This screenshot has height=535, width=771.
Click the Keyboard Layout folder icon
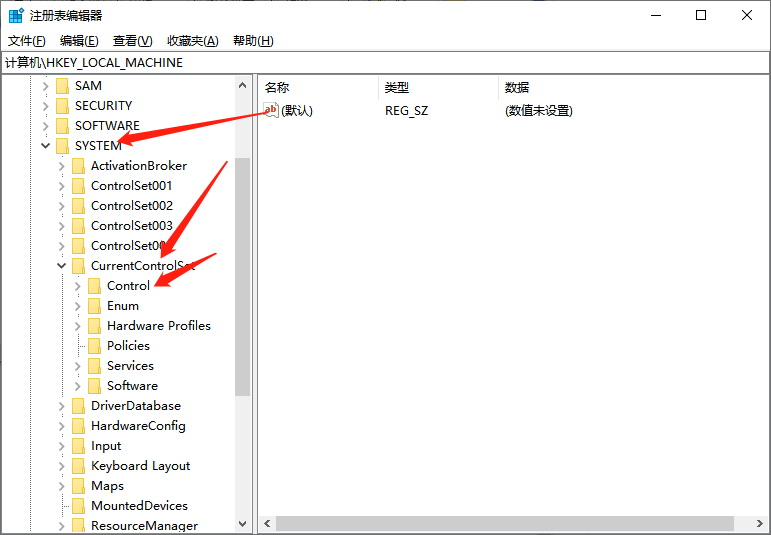pos(78,466)
